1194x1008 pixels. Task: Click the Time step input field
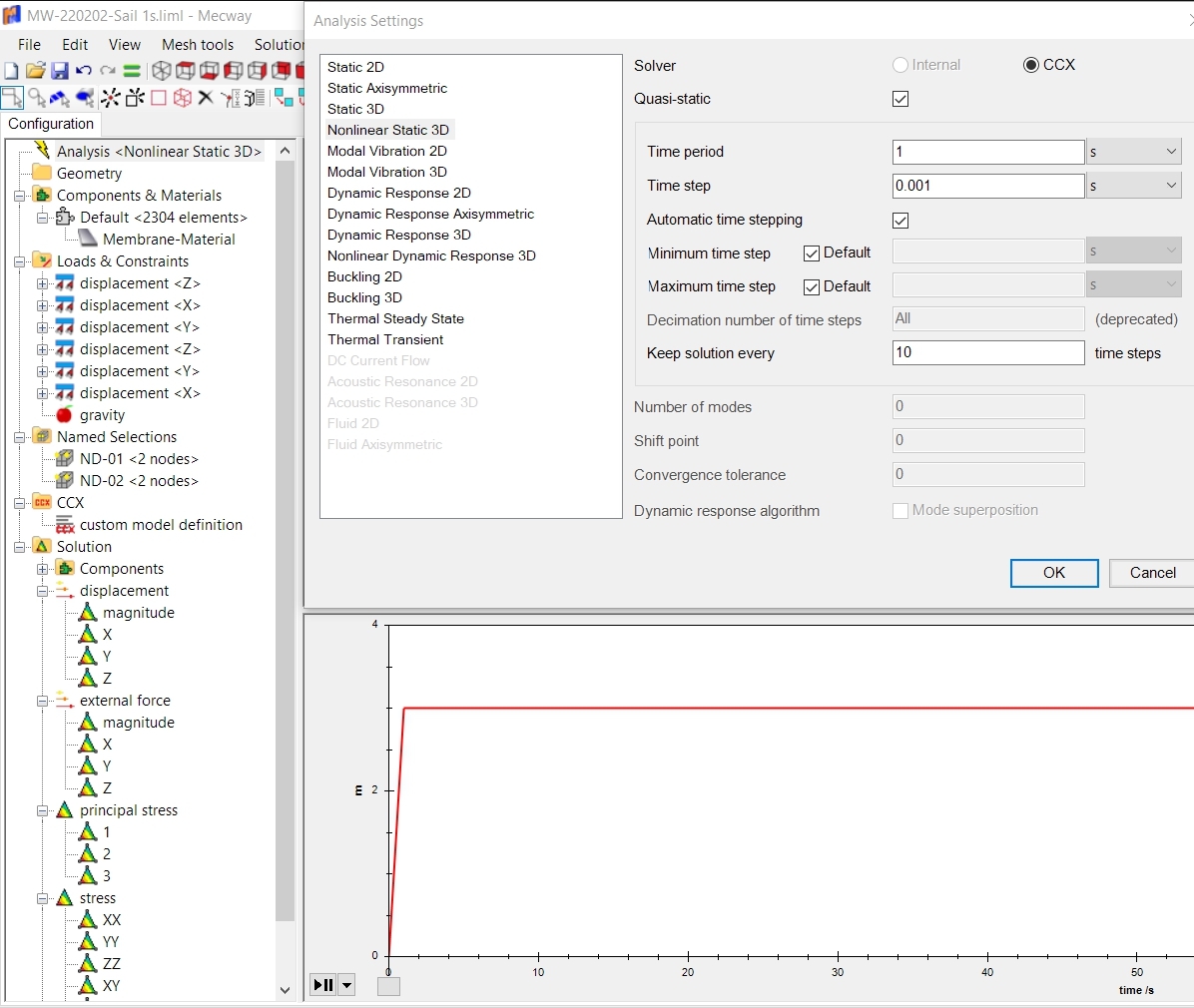pyautogui.click(x=987, y=185)
